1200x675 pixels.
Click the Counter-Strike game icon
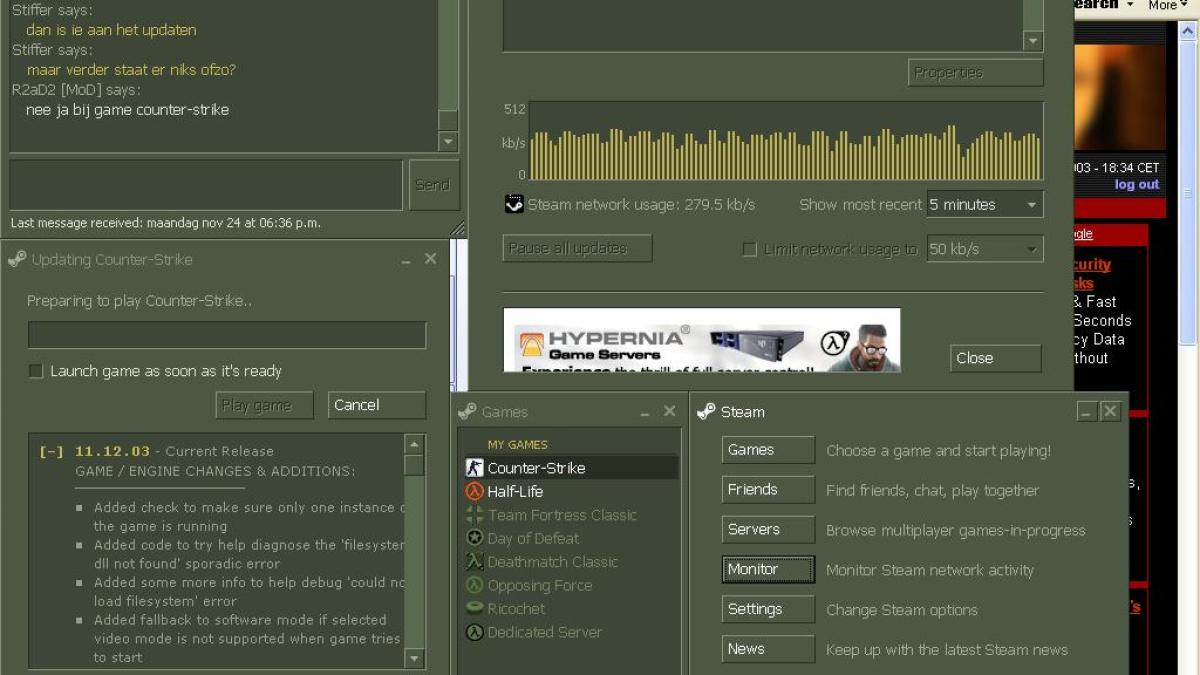(475, 468)
